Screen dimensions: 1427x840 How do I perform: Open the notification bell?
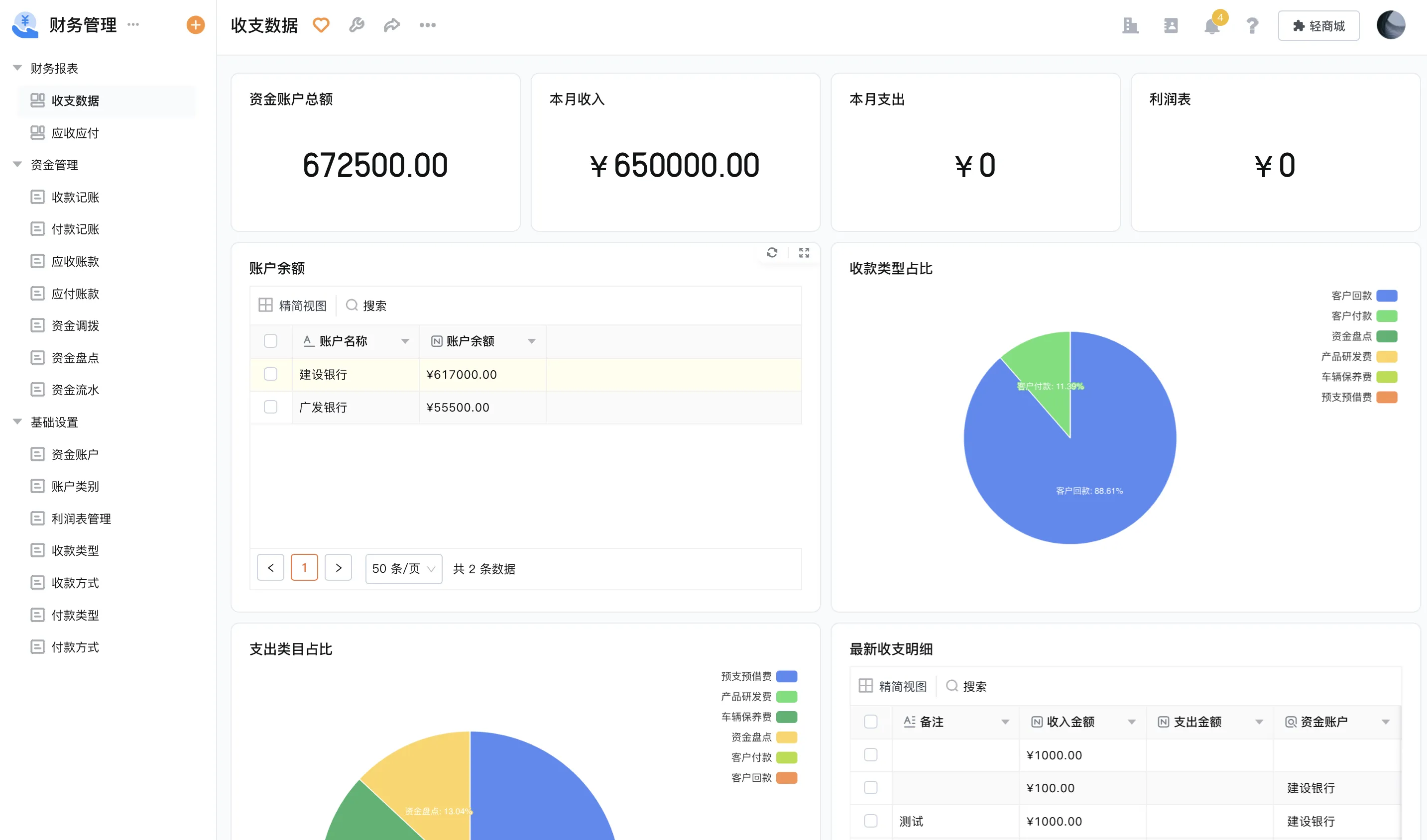1211,26
